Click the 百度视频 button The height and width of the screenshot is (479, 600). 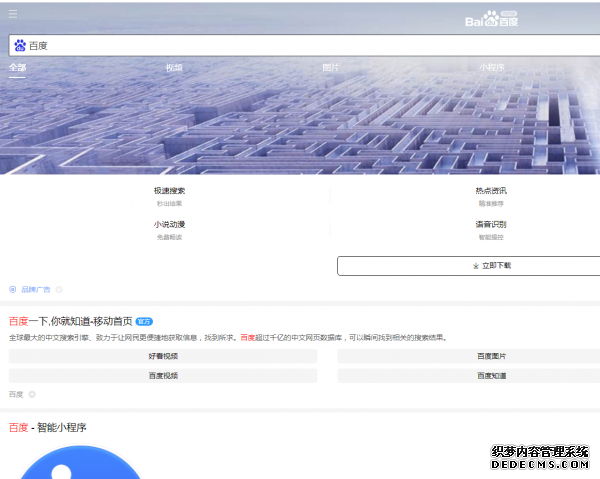click(x=163, y=376)
